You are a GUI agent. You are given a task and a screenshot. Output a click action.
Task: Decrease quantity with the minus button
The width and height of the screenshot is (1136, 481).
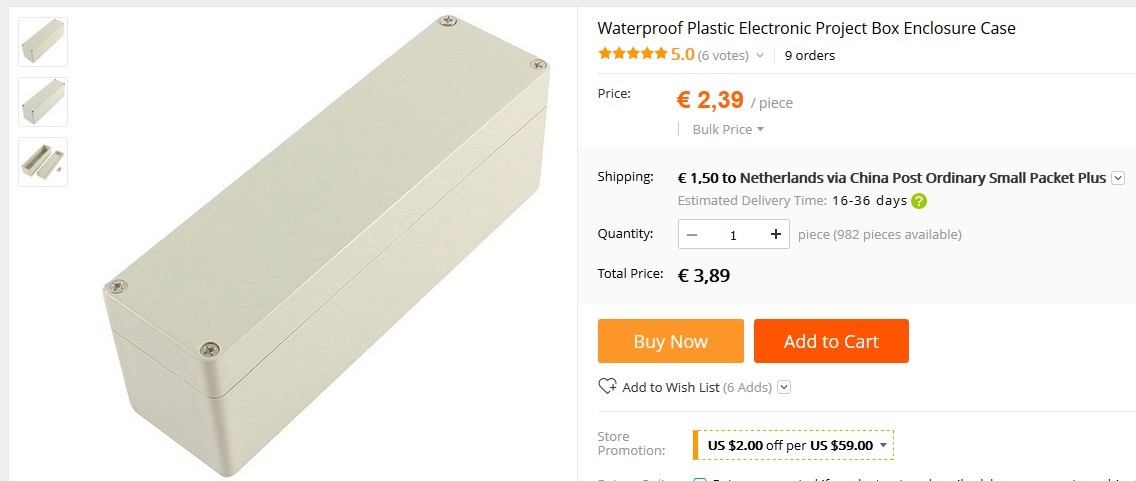pos(692,235)
